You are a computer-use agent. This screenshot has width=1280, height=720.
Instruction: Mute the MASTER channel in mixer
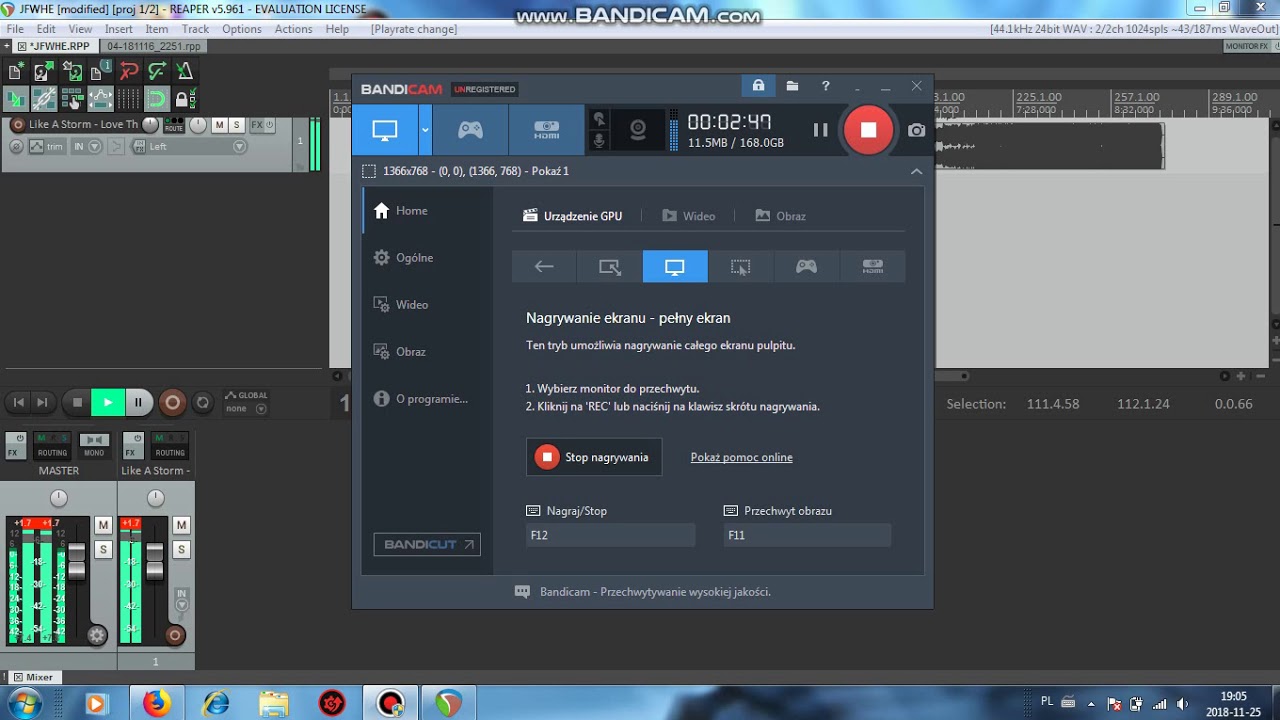(103, 525)
